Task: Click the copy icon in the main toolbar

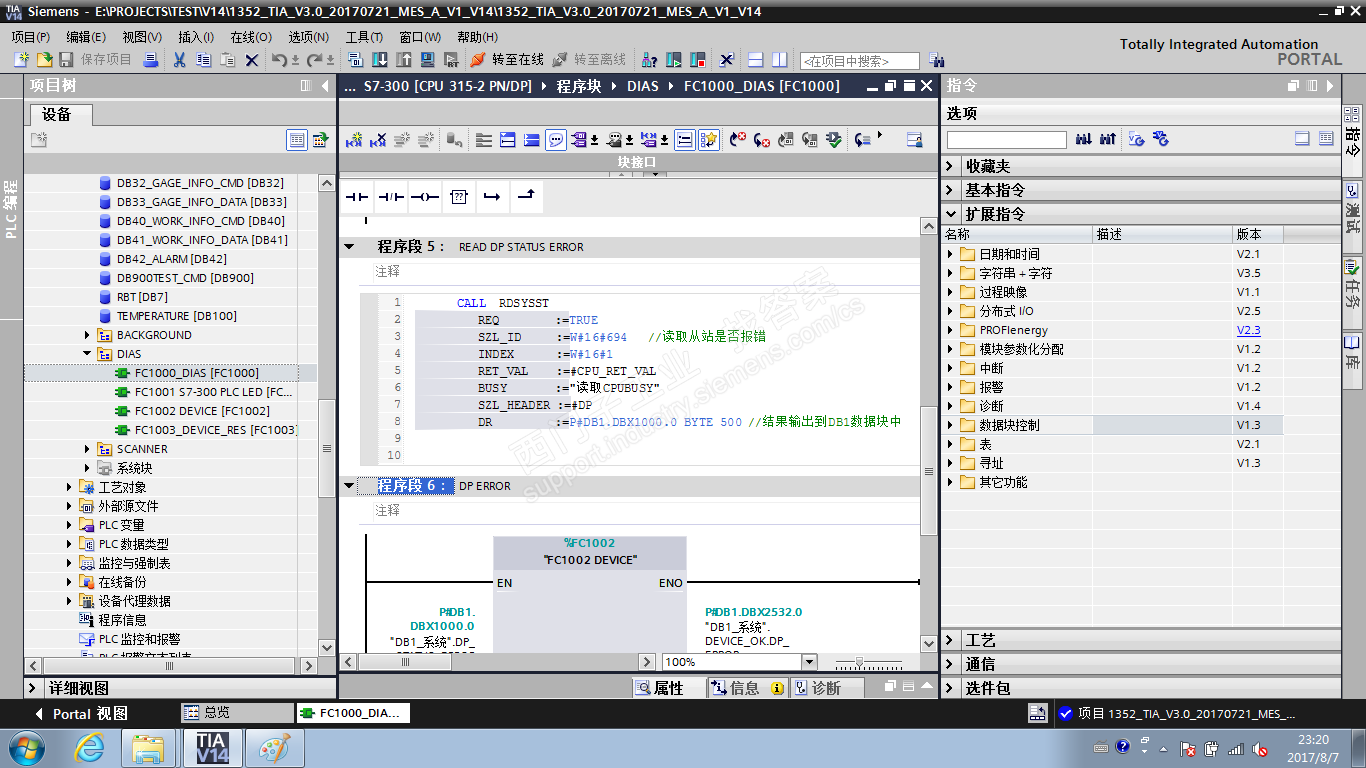Action: (203, 60)
